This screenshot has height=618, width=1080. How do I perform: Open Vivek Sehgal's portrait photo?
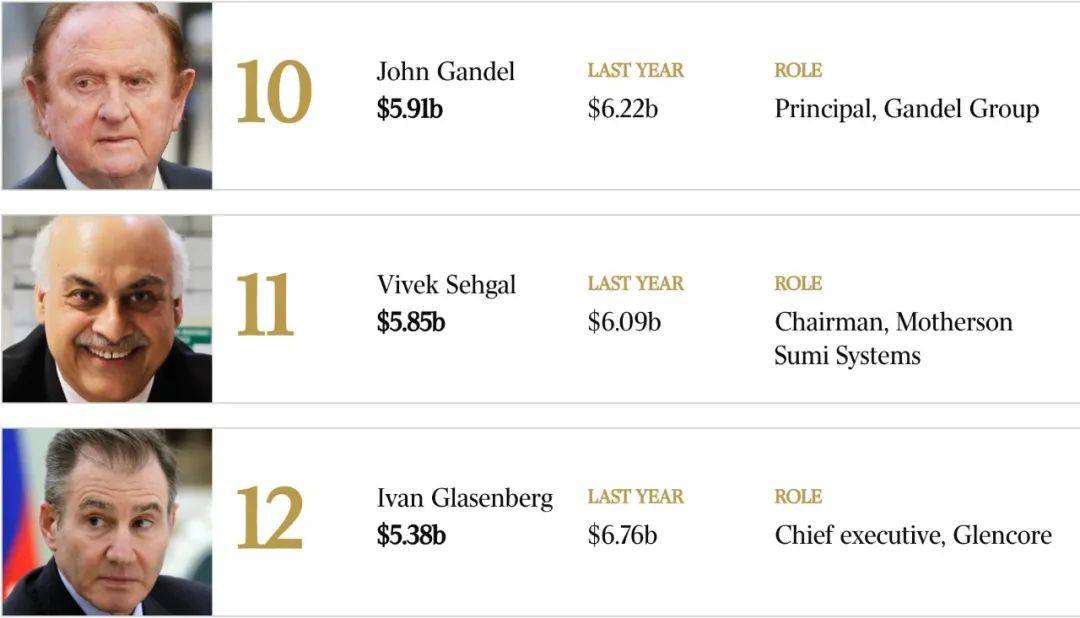[107, 309]
